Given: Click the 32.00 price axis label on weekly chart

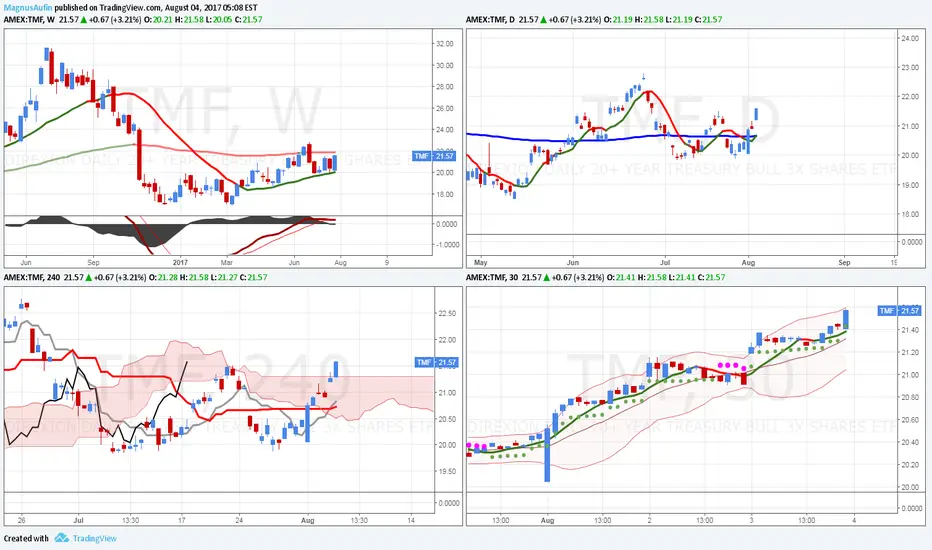Looking at the screenshot, I should [x=445, y=44].
